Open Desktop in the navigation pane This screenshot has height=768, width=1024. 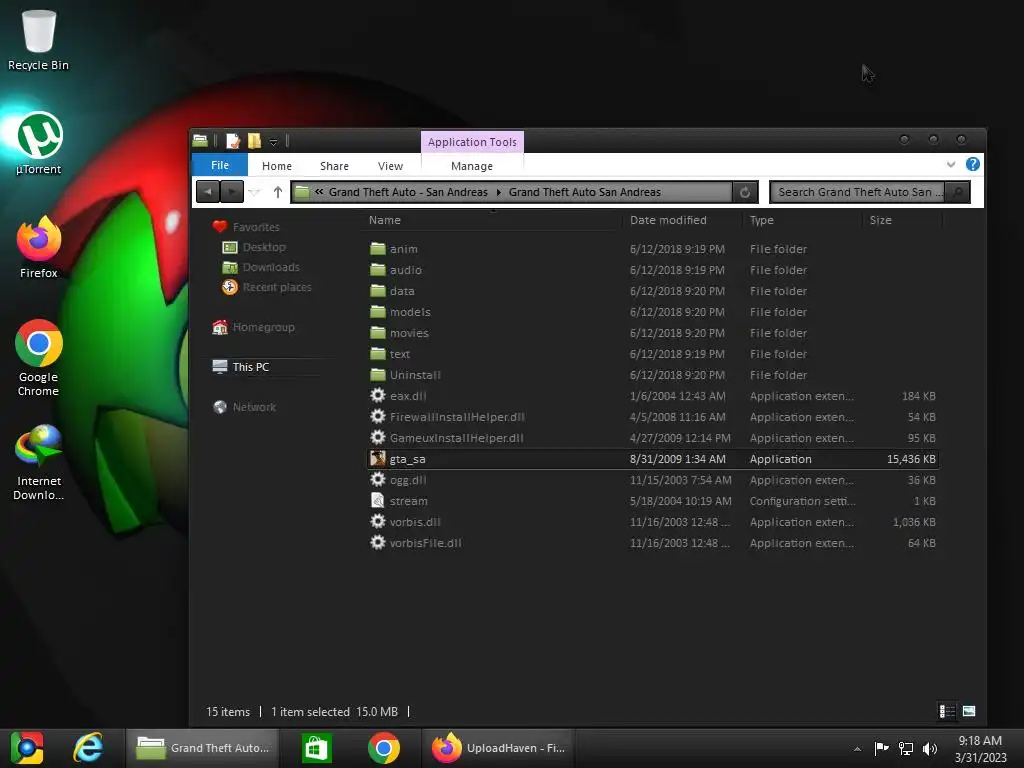254,247
